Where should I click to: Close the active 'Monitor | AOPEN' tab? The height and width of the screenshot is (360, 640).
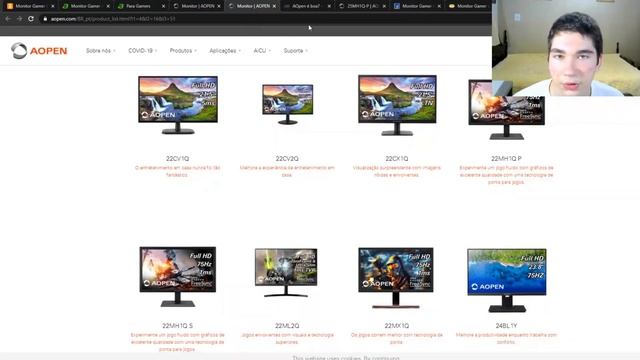(x=274, y=6)
